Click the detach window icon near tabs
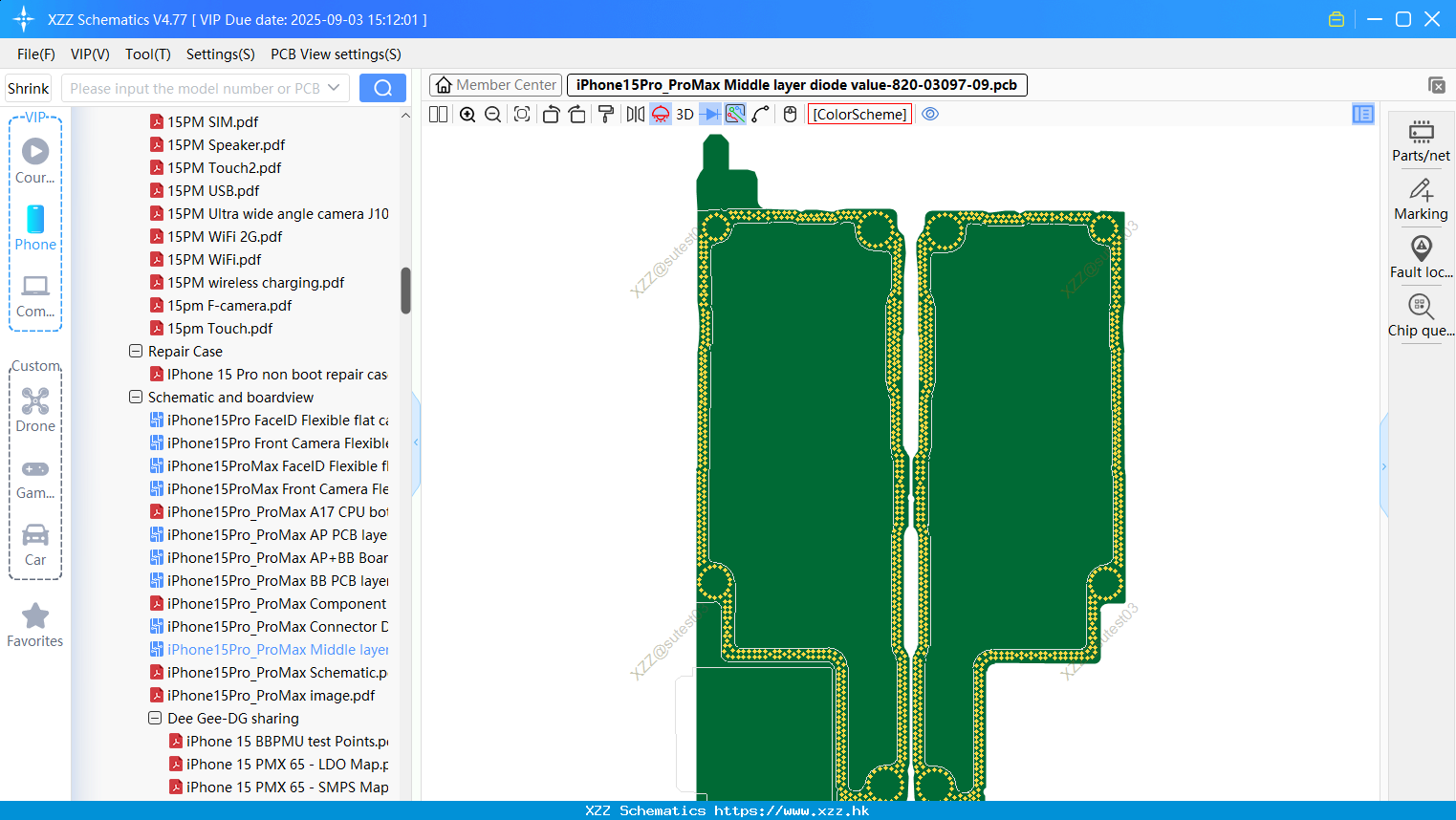 1436,85
